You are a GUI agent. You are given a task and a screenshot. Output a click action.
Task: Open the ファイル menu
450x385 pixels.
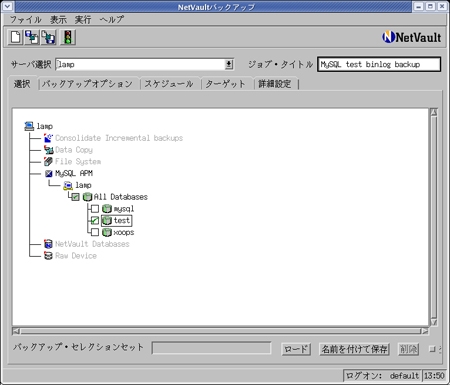click(x=25, y=19)
